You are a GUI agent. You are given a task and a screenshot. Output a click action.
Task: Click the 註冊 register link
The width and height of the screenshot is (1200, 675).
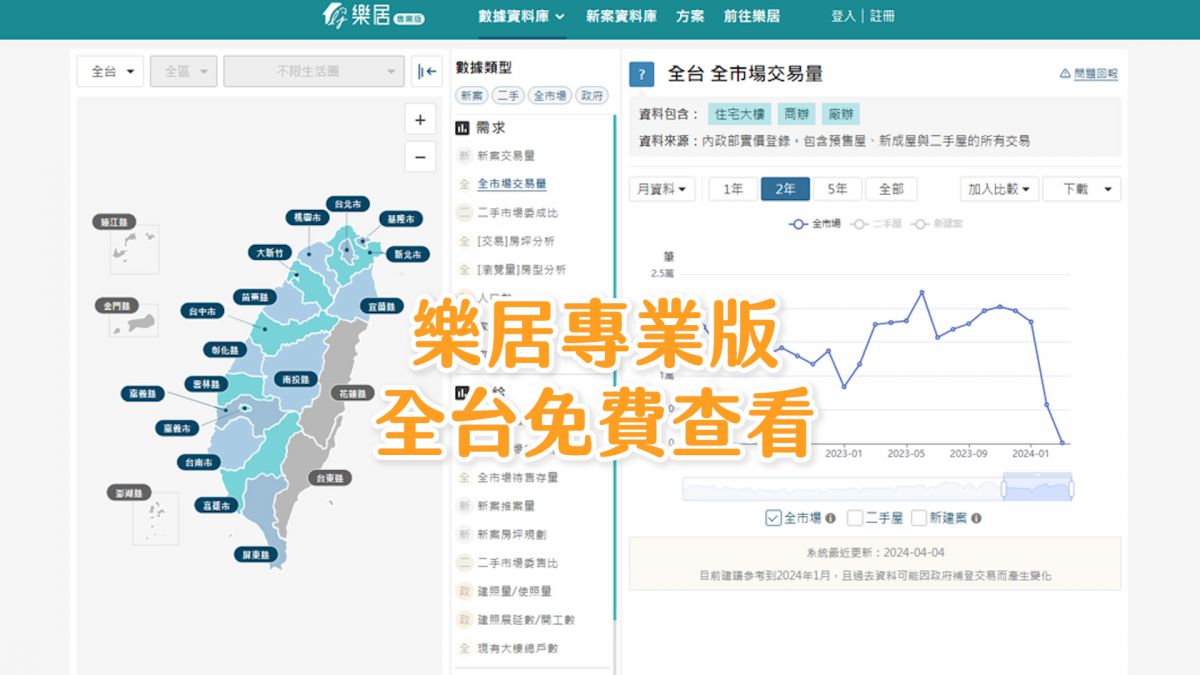[x=882, y=16]
